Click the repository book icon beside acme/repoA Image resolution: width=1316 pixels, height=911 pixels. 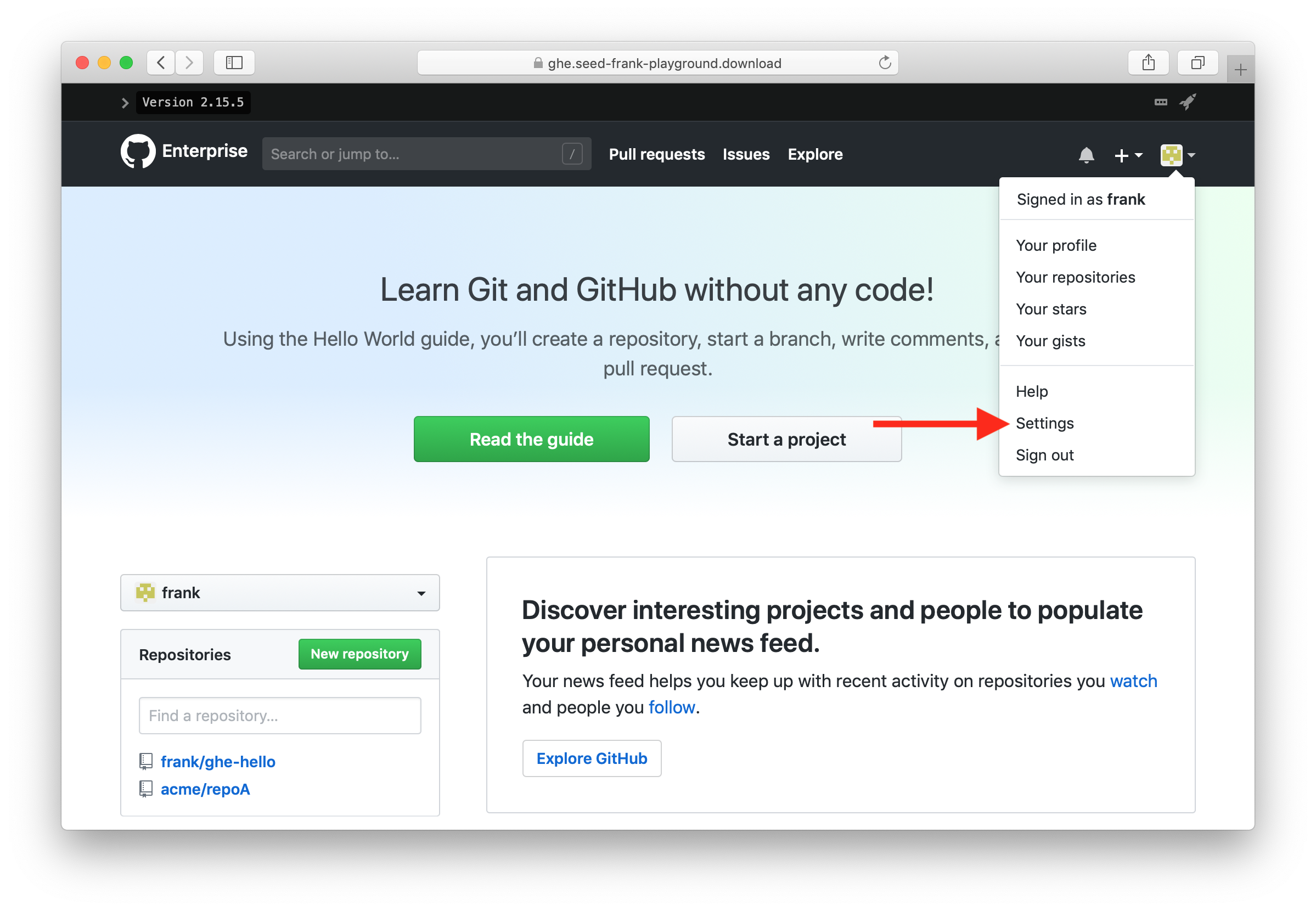point(147,789)
